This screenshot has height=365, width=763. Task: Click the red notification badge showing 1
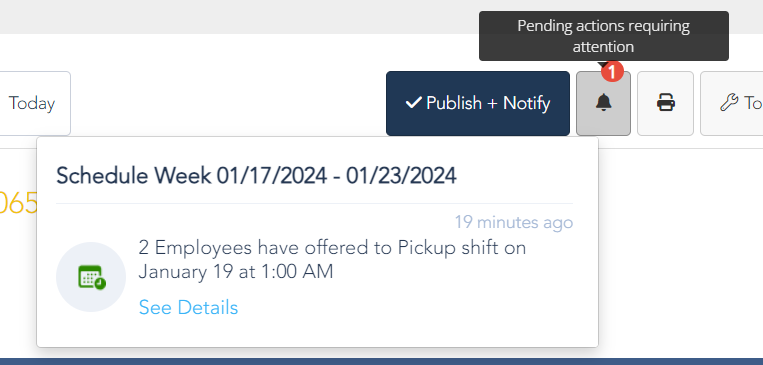[612, 72]
